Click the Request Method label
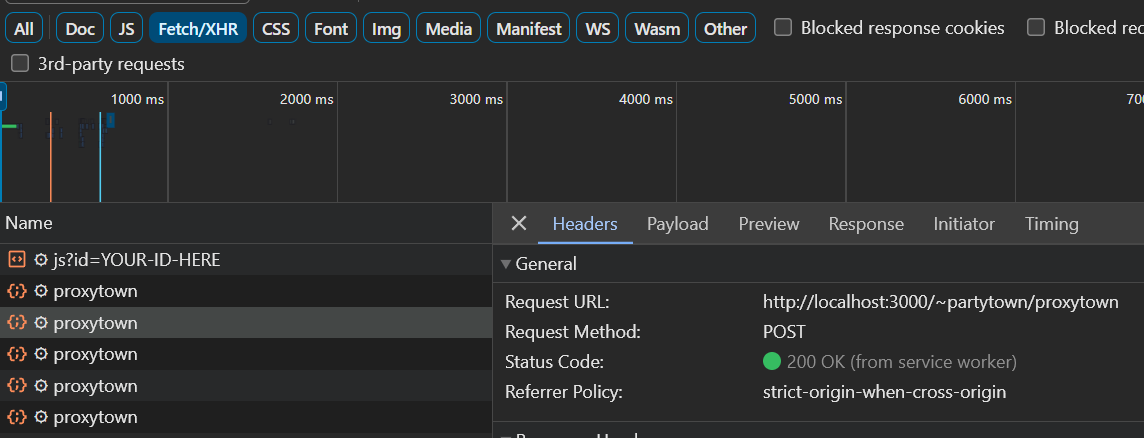The width and height of the screenshot is (1144, 438). coord(573,332)
